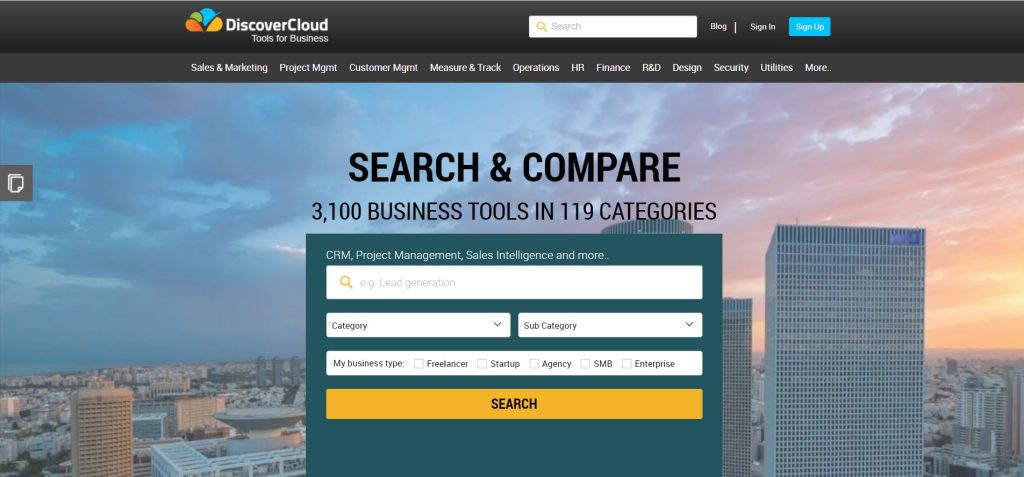The image size is (1024, 477).
Task: Click the 'My business type:' label
Action: [369, 364]
